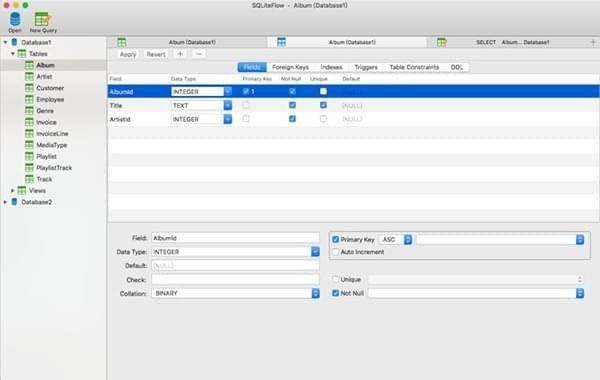Toggle Unique checkbox in ArtistId row
This screenshot has height=380, width=600.
[323, 119]
